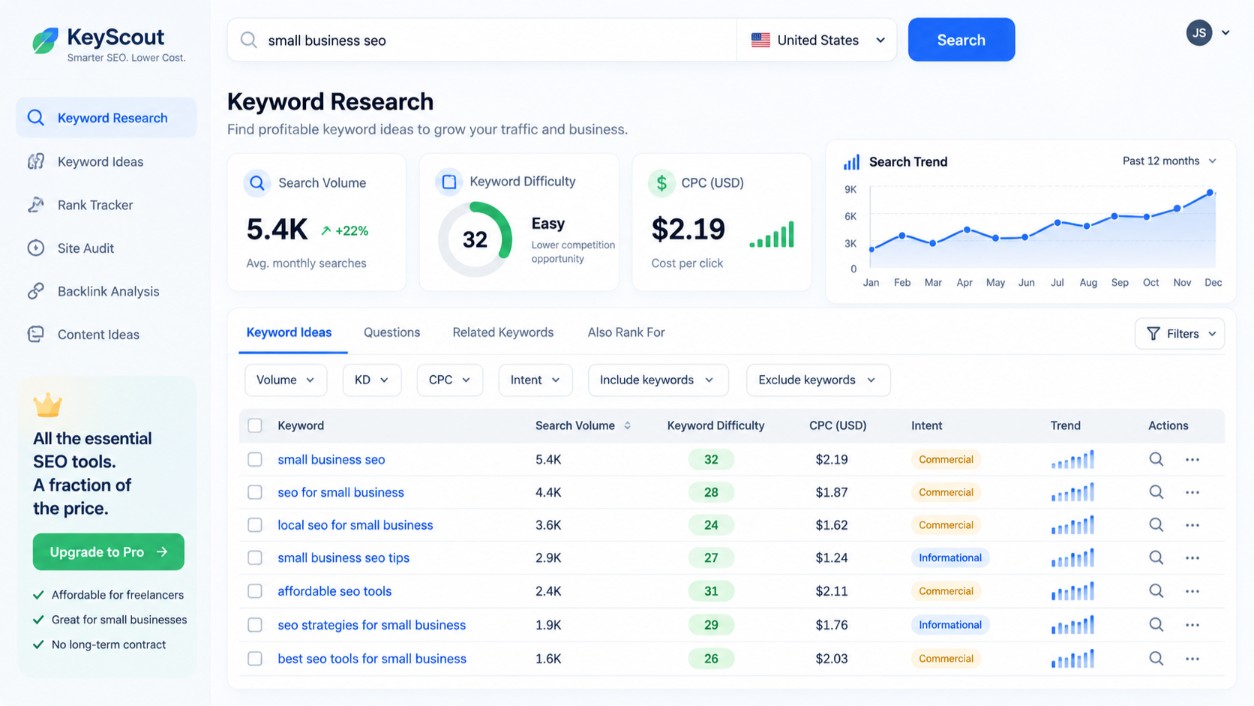Click the Keyword Difficulty 32 progress ring

pyautogui.click(x=475, y=239)
